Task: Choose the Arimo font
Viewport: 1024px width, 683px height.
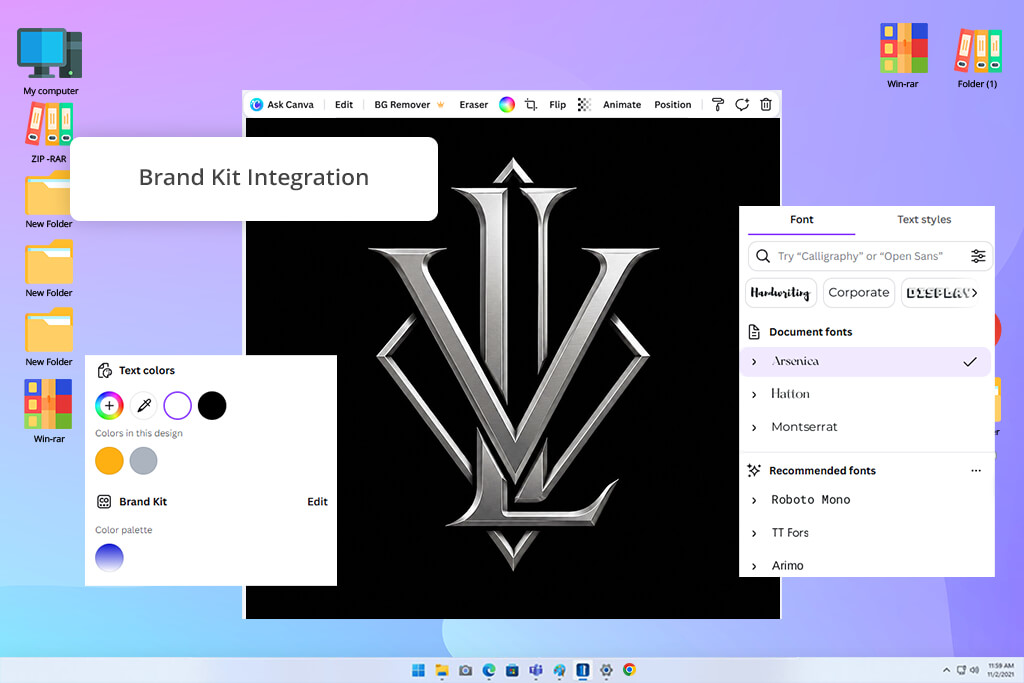Action: pos(788,565)
